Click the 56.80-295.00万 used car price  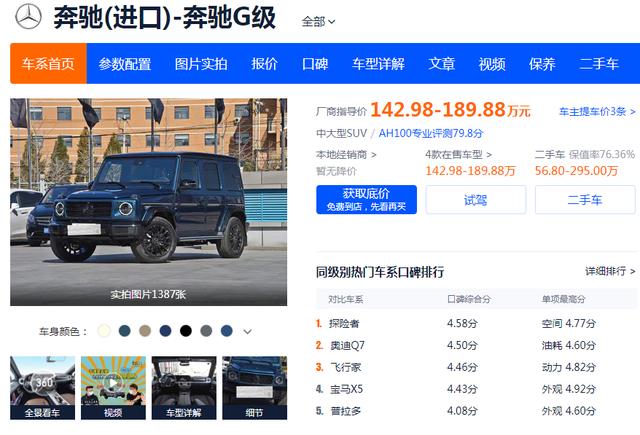pos(576,171)
